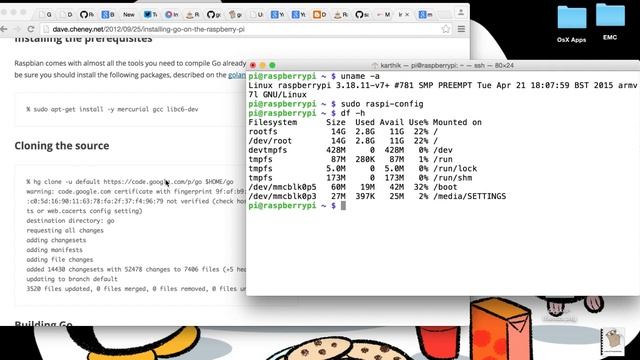Click the /media/SETTINGS row in terminal
Image resolution: width=640 pixels, height=360 pixels.
377,196
